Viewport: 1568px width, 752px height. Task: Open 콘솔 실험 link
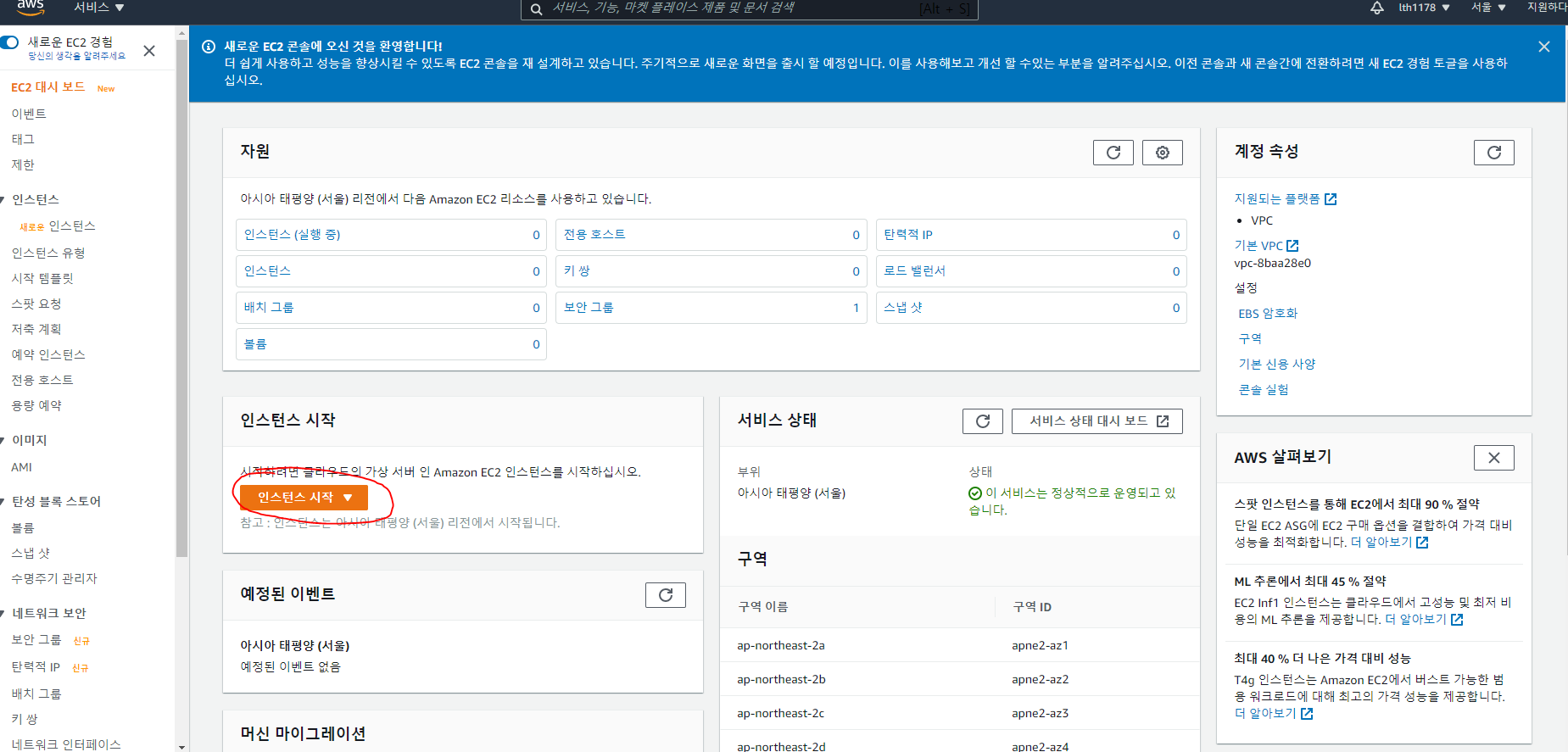tap(1264, 389)
